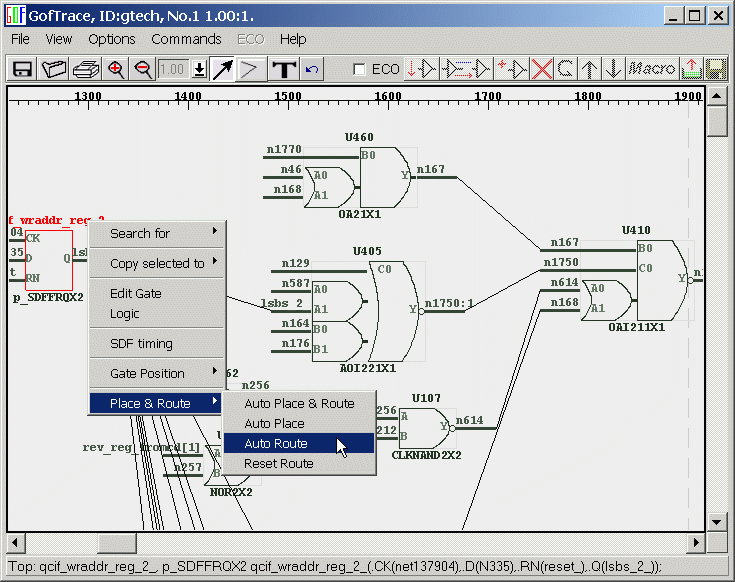Viewport: 735px width, 582px height.
Task: Open the Commands menu
Action: (x=186, y=39)
